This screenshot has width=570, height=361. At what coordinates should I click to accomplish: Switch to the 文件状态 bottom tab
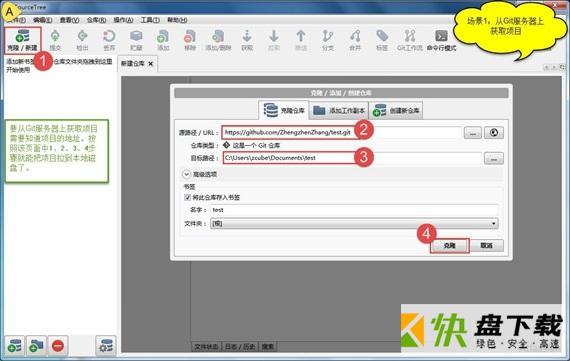coord(206,346)
